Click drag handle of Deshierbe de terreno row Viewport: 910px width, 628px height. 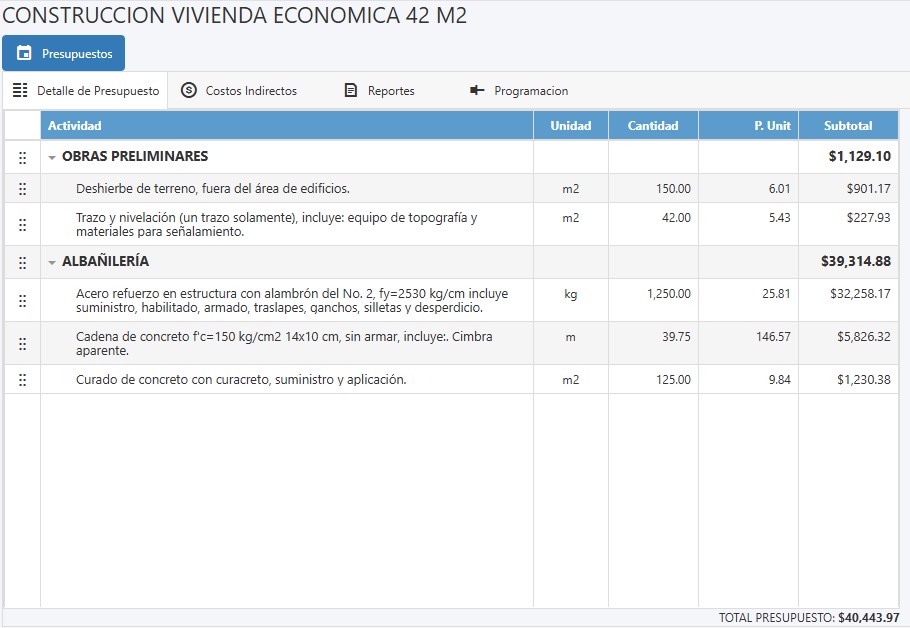[x=22, y=189]
